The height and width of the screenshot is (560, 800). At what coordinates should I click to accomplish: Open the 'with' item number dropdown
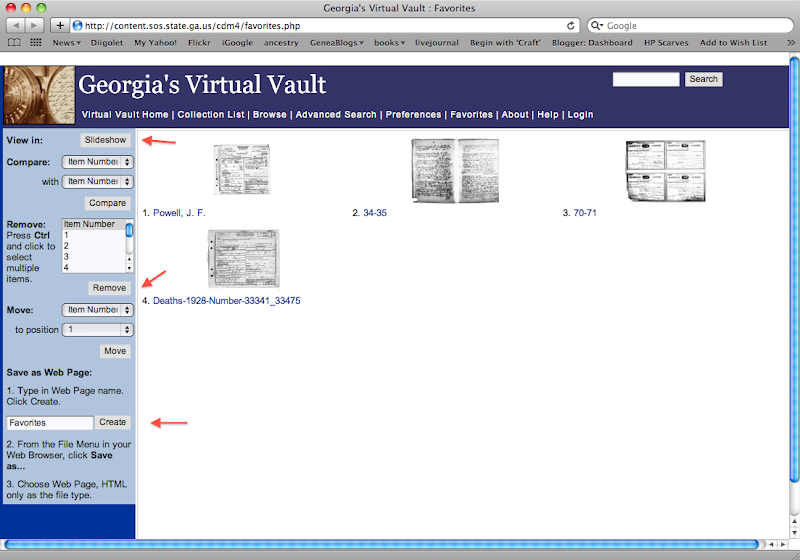click(97, 182)
